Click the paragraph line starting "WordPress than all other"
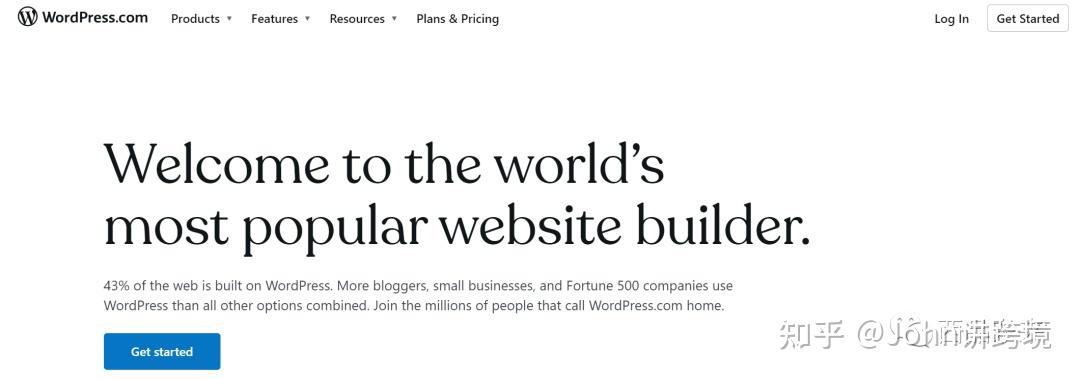1080x379 pixels. [414, 305]
